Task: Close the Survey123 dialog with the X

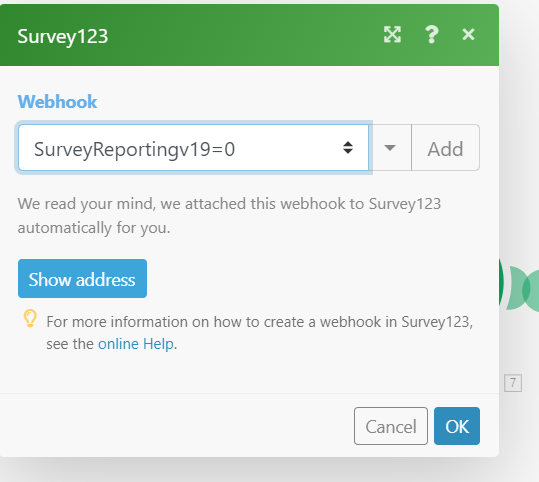Action: click(468, 34)
